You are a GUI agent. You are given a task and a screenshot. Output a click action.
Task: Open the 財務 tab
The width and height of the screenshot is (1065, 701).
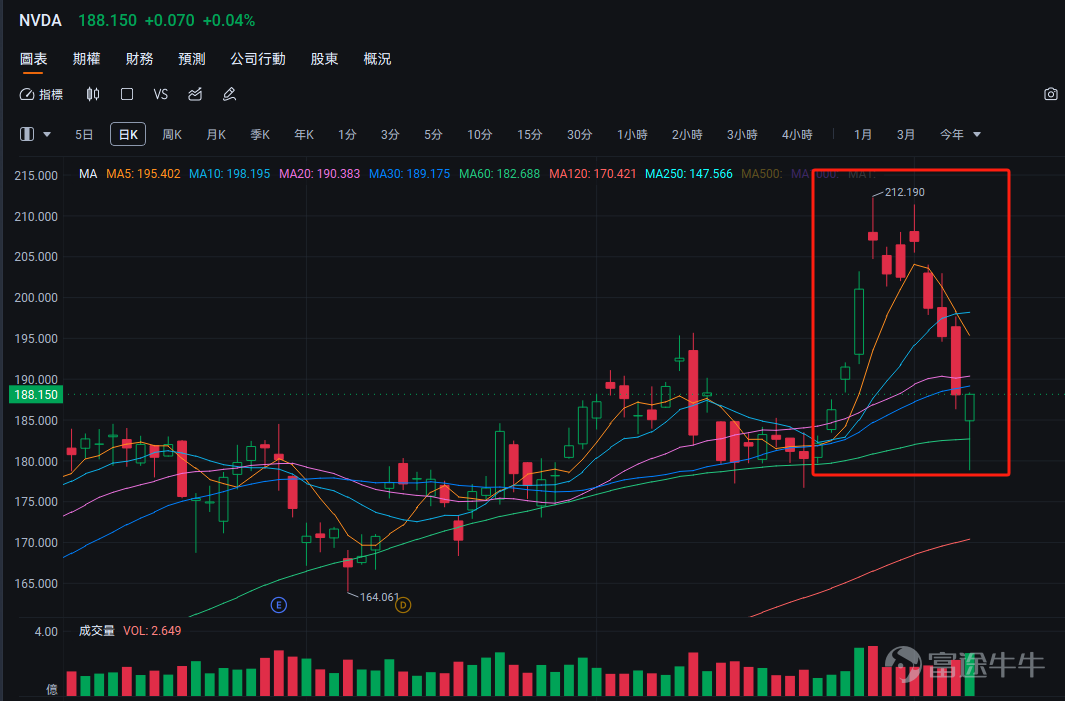pyautogui.click(x=139, y=59)
